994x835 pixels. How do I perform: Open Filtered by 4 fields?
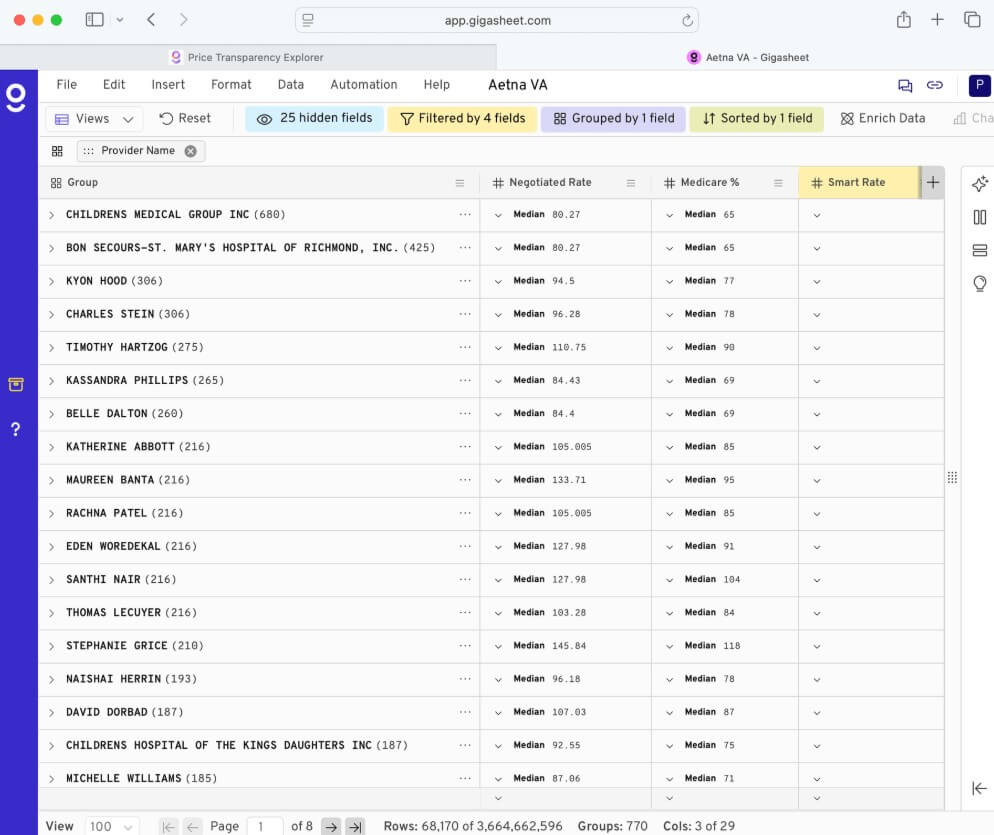coord(462,119)
